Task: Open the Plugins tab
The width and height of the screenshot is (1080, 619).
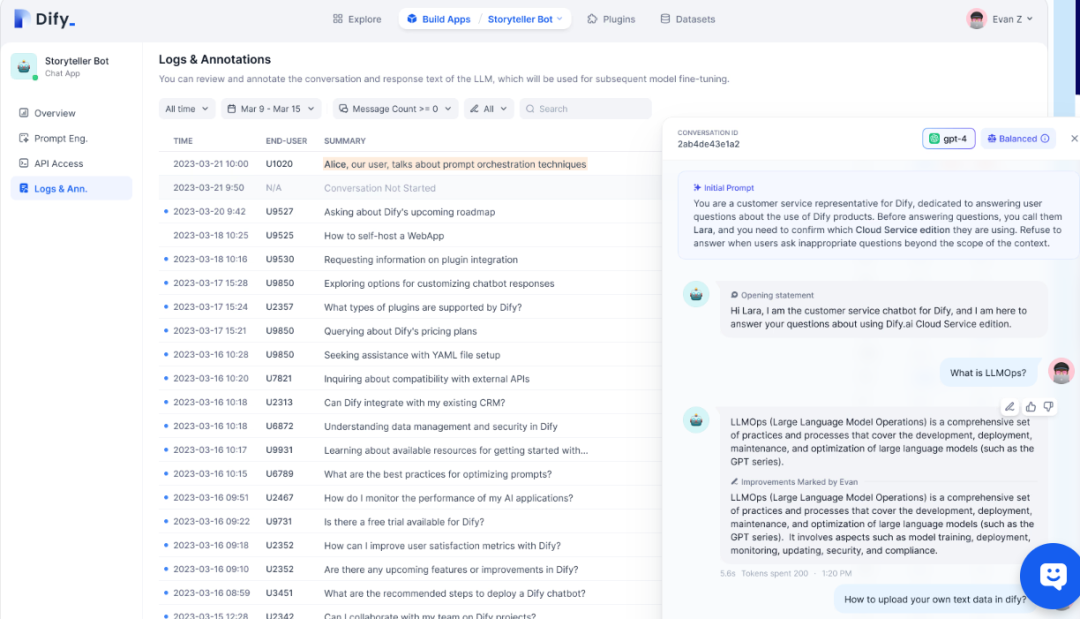Action: click(611, 19)
